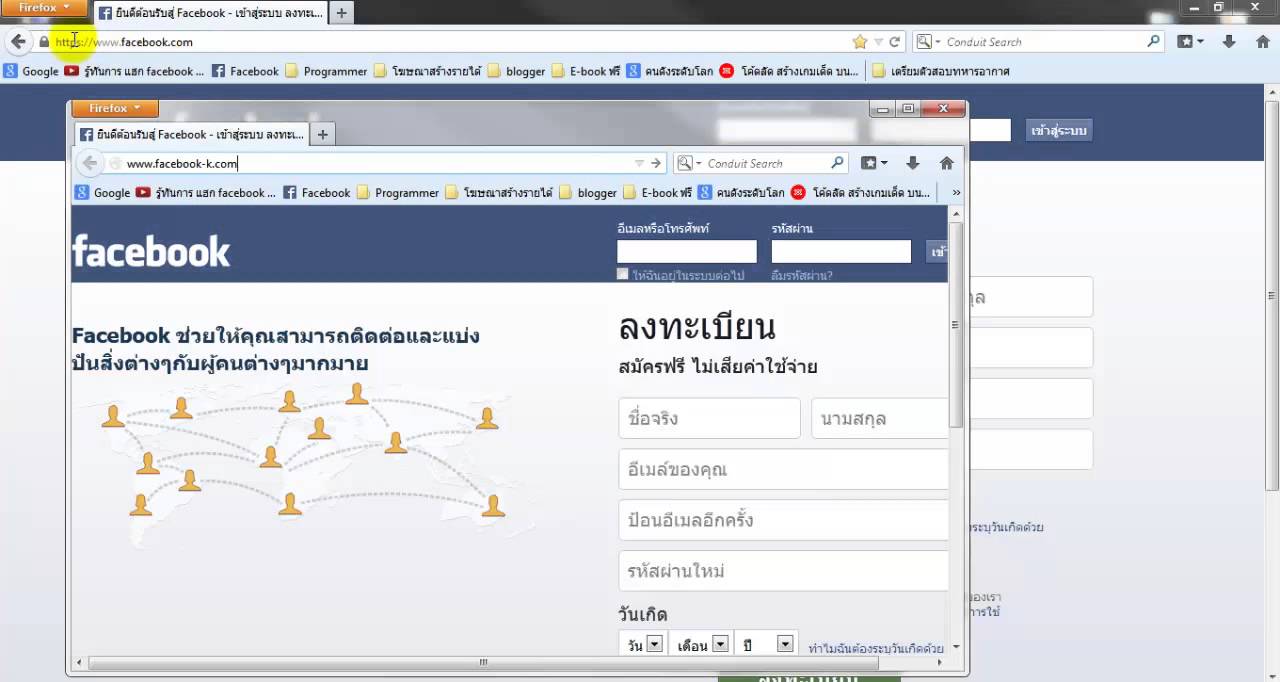The width and height of the screenshot is (1280, 682).
Task: Select the Facebook tab in the front window
Action: pyautogui.click(x=192, y=134)
